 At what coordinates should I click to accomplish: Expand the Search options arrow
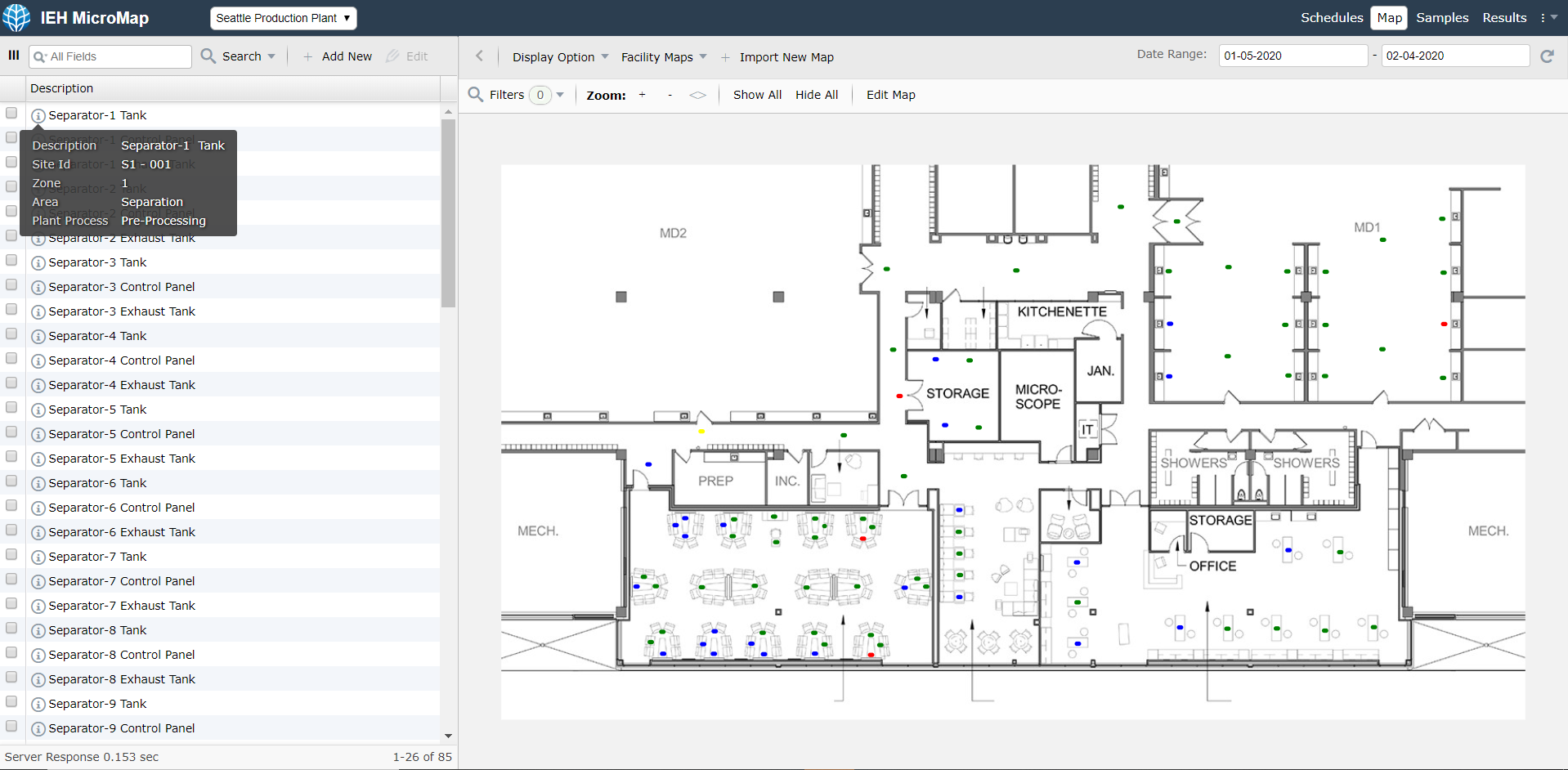[x=271, y=56]
